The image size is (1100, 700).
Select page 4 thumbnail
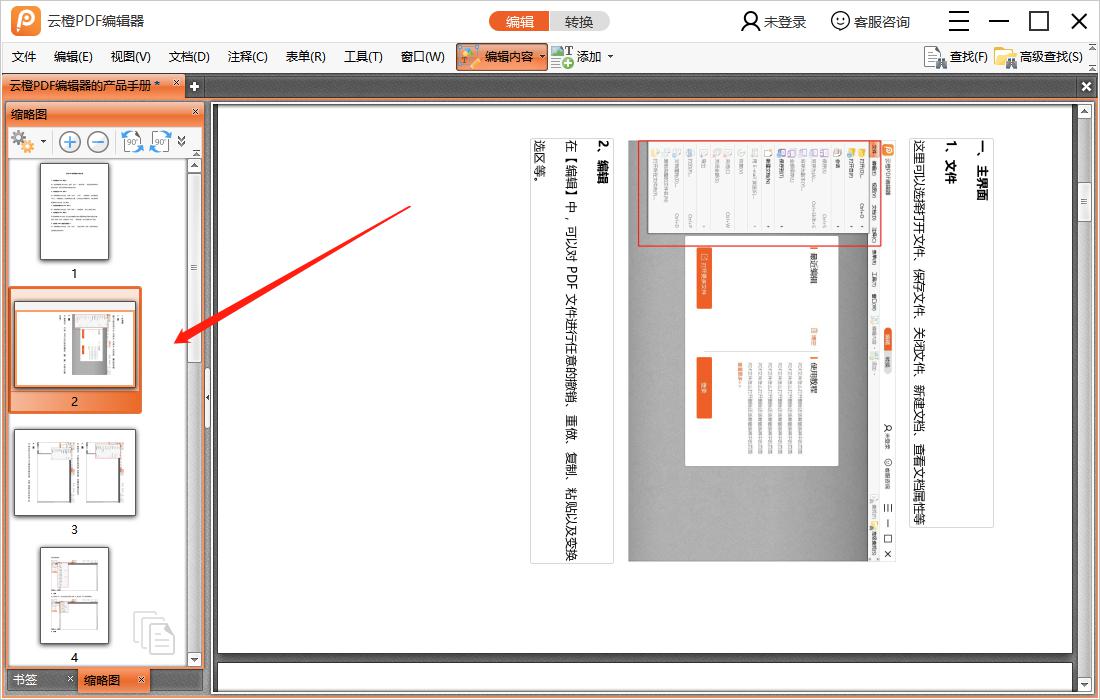[74, 595]
